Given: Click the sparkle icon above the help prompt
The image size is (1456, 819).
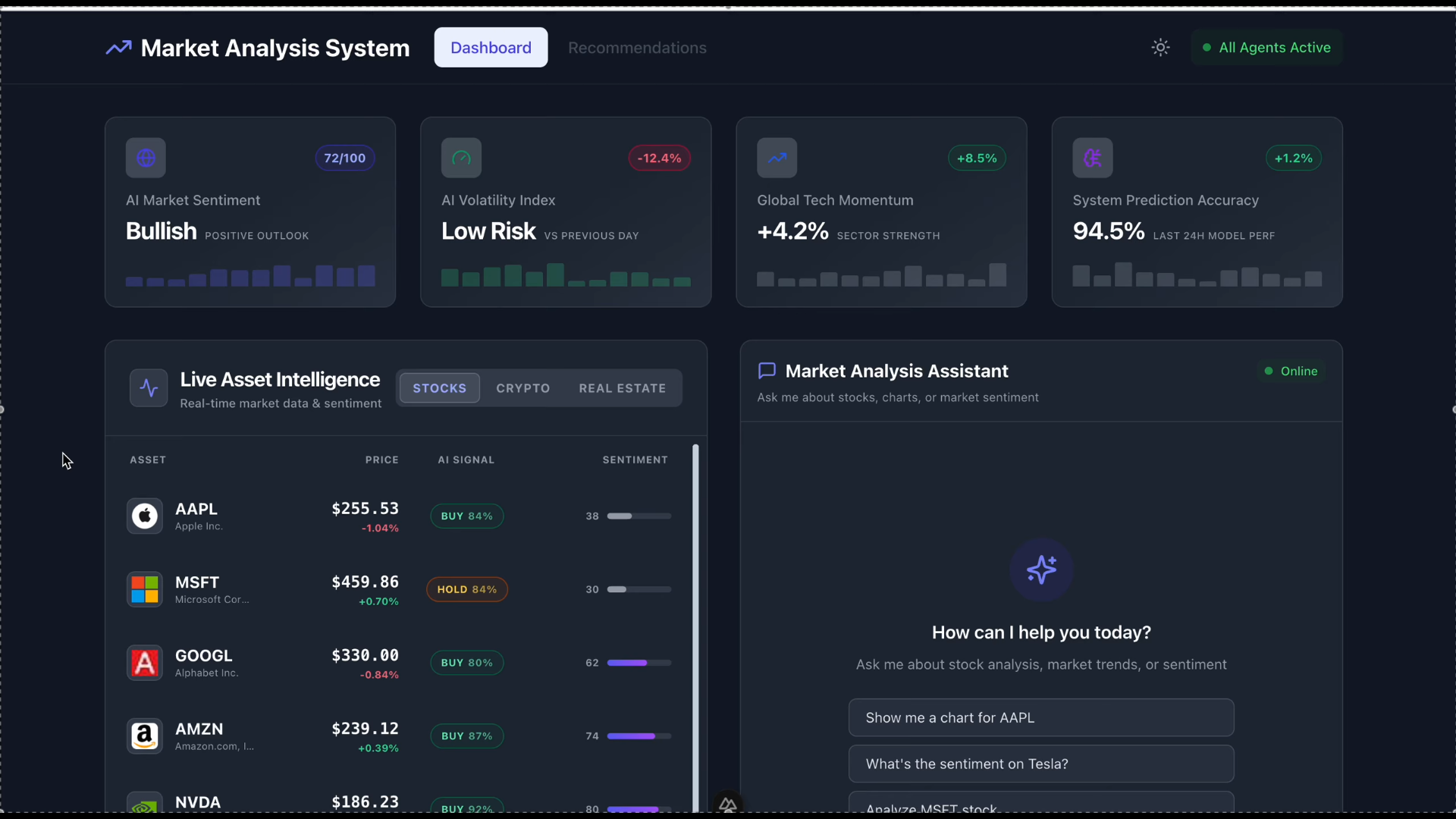Looking at the screenshot, I should (1041, 570).
